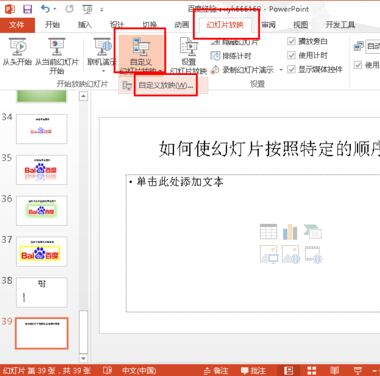This screenshot has height=376, width=380.
Task: Switch to Reading view status icon
Action: pyautogui.click(x=334, y=371)
